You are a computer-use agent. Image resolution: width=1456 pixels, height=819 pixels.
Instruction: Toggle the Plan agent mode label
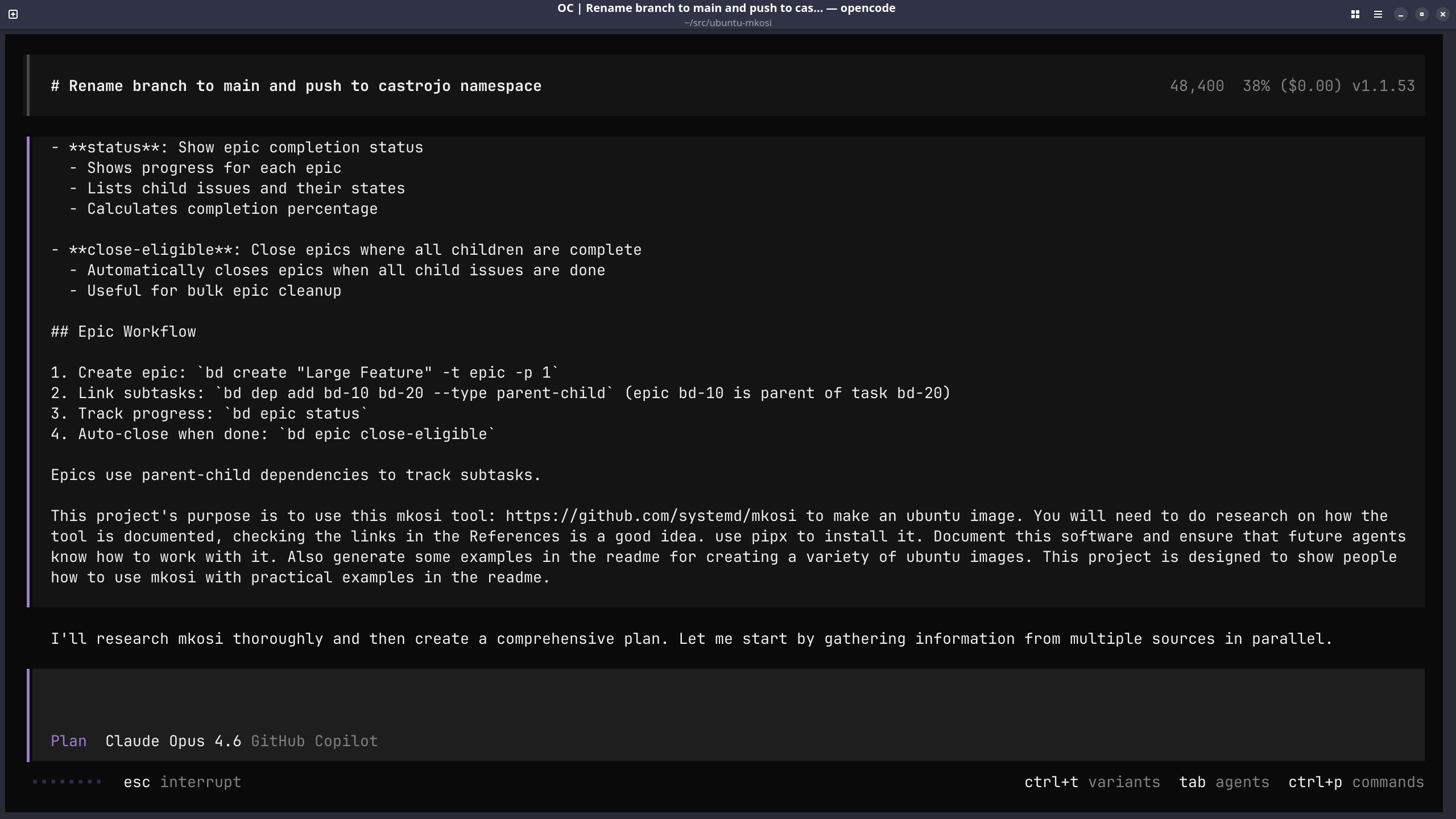[x=69, y=741]
